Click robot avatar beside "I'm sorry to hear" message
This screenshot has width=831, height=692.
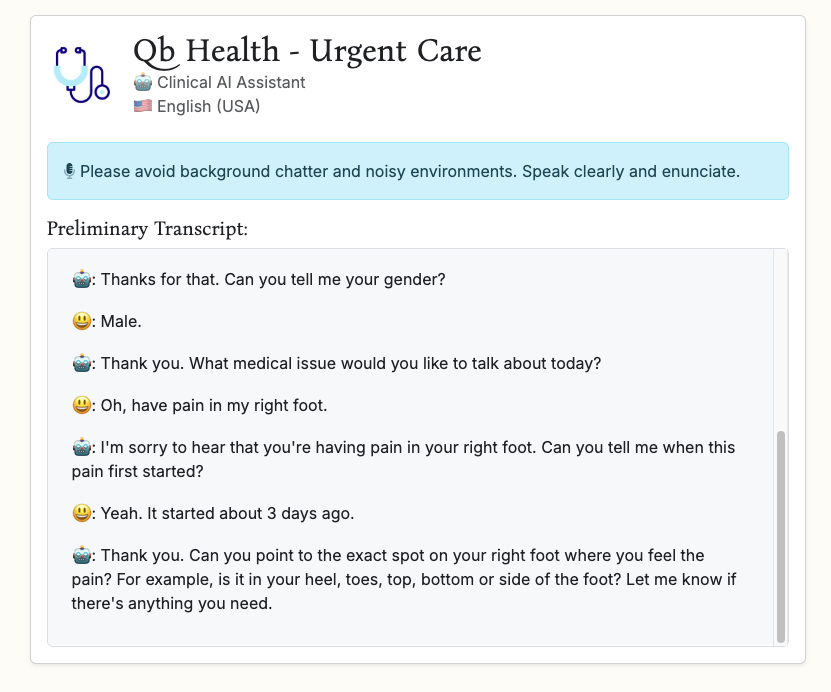[82, 448]
